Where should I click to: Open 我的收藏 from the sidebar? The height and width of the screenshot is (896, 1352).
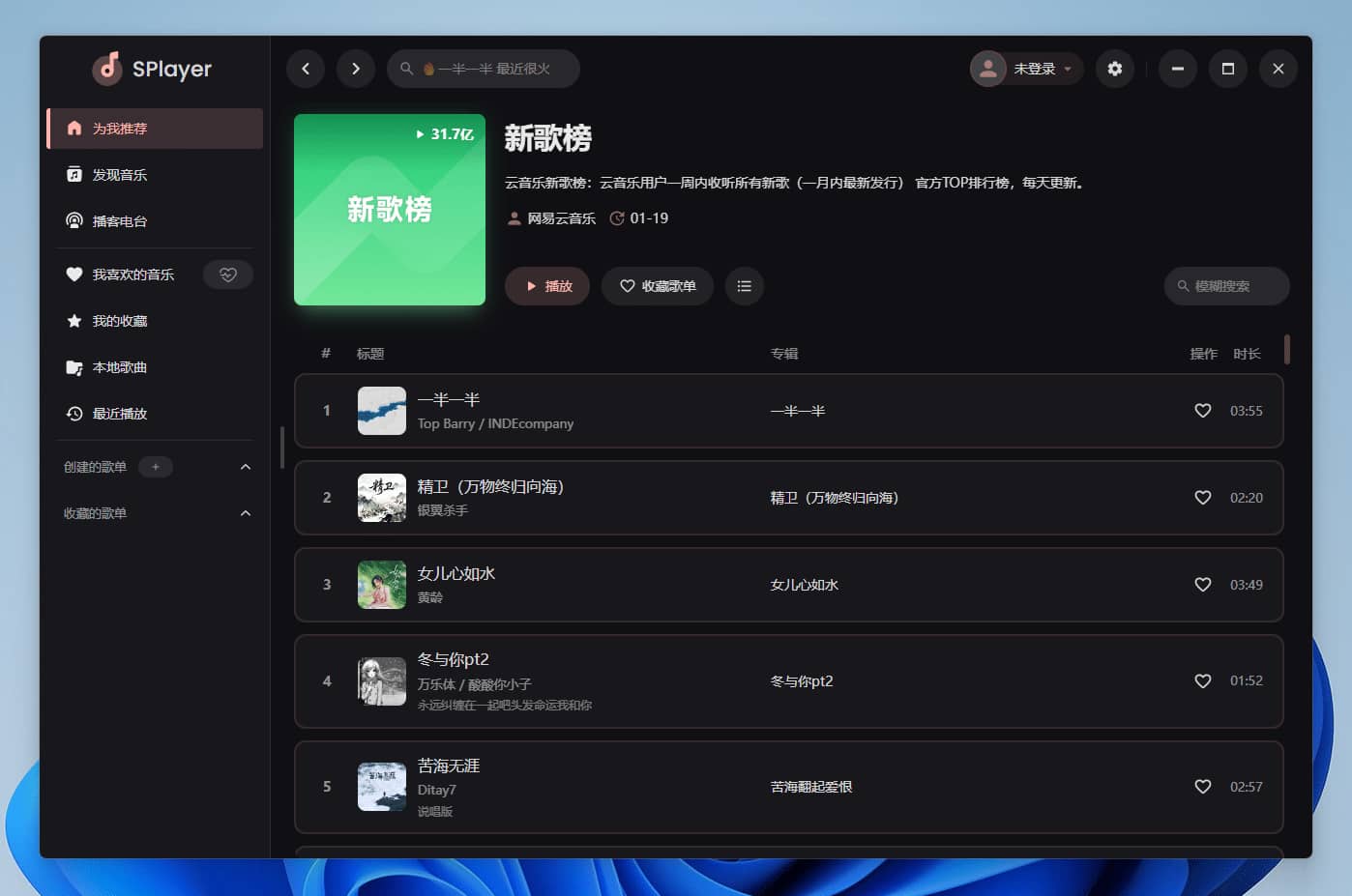click(118, 321)
